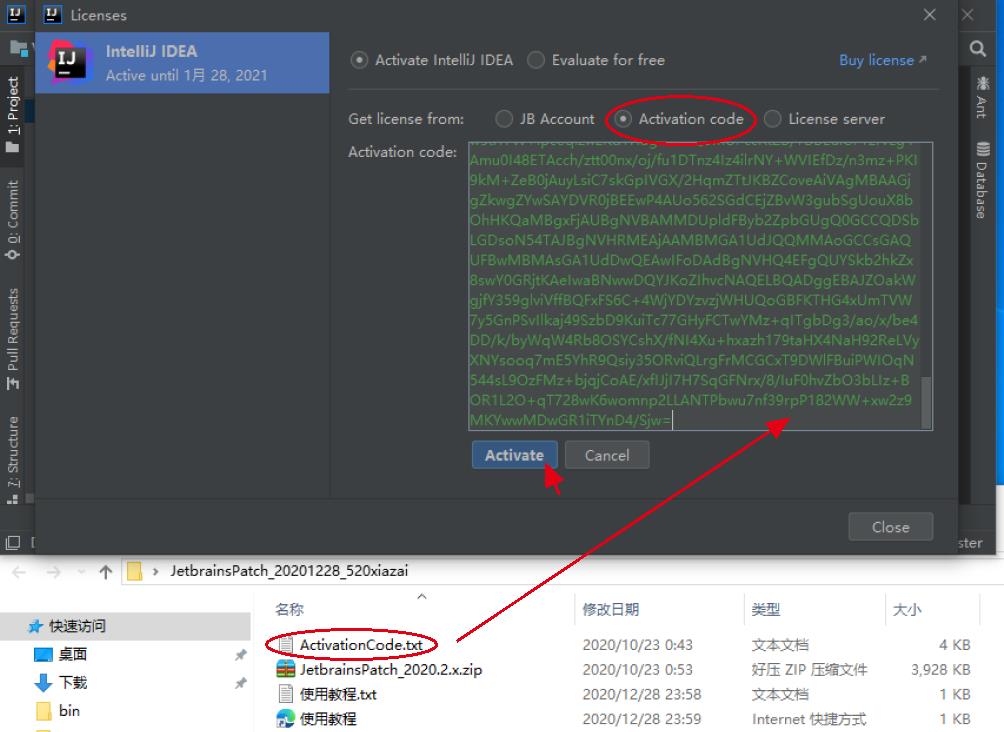This screenshot has width=1004, height=732.
Task: Open bin folder in Explorer navigation pane
Action: (69, 710)
